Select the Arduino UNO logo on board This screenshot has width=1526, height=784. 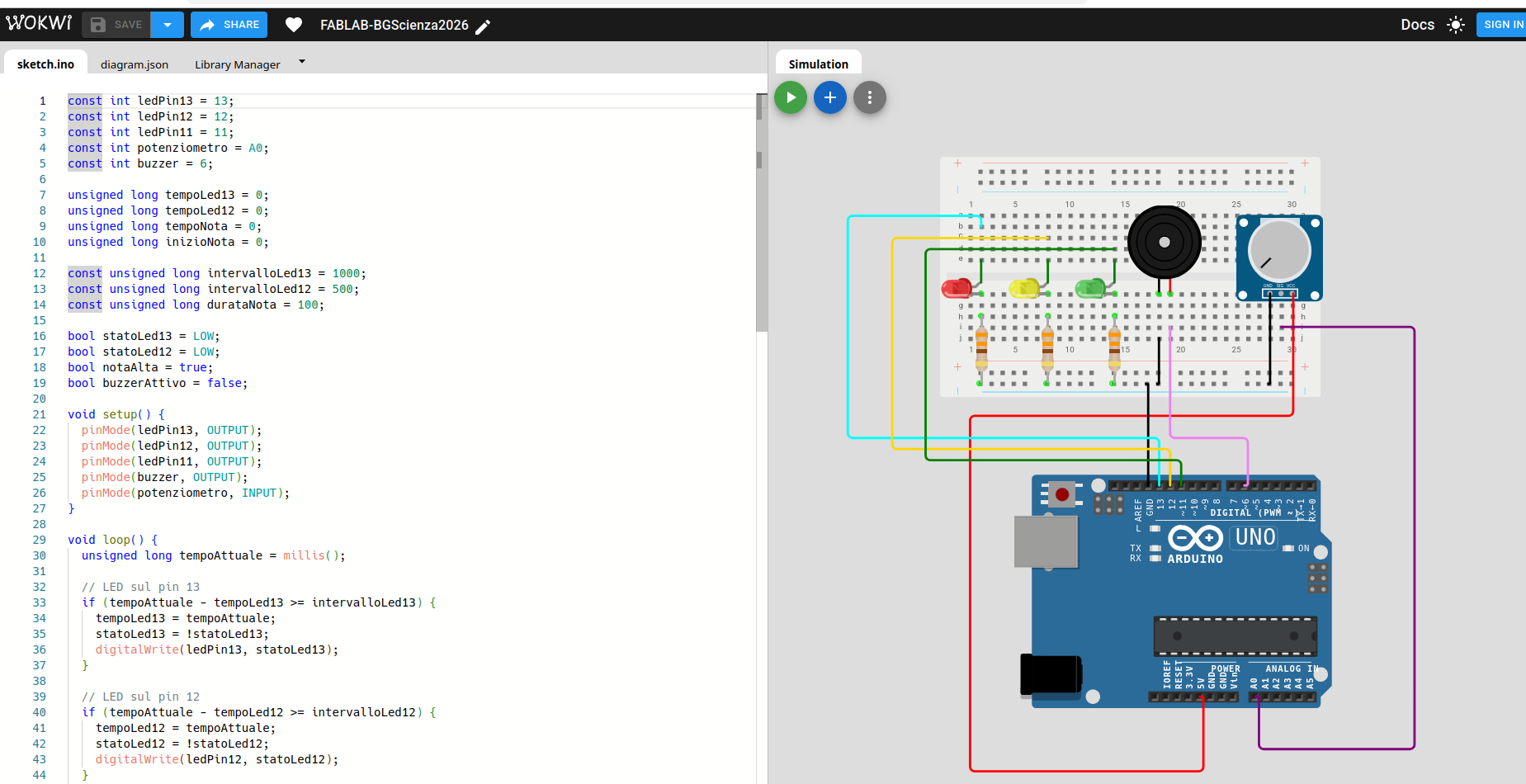pyautogui.click(x=1195, y=538)
